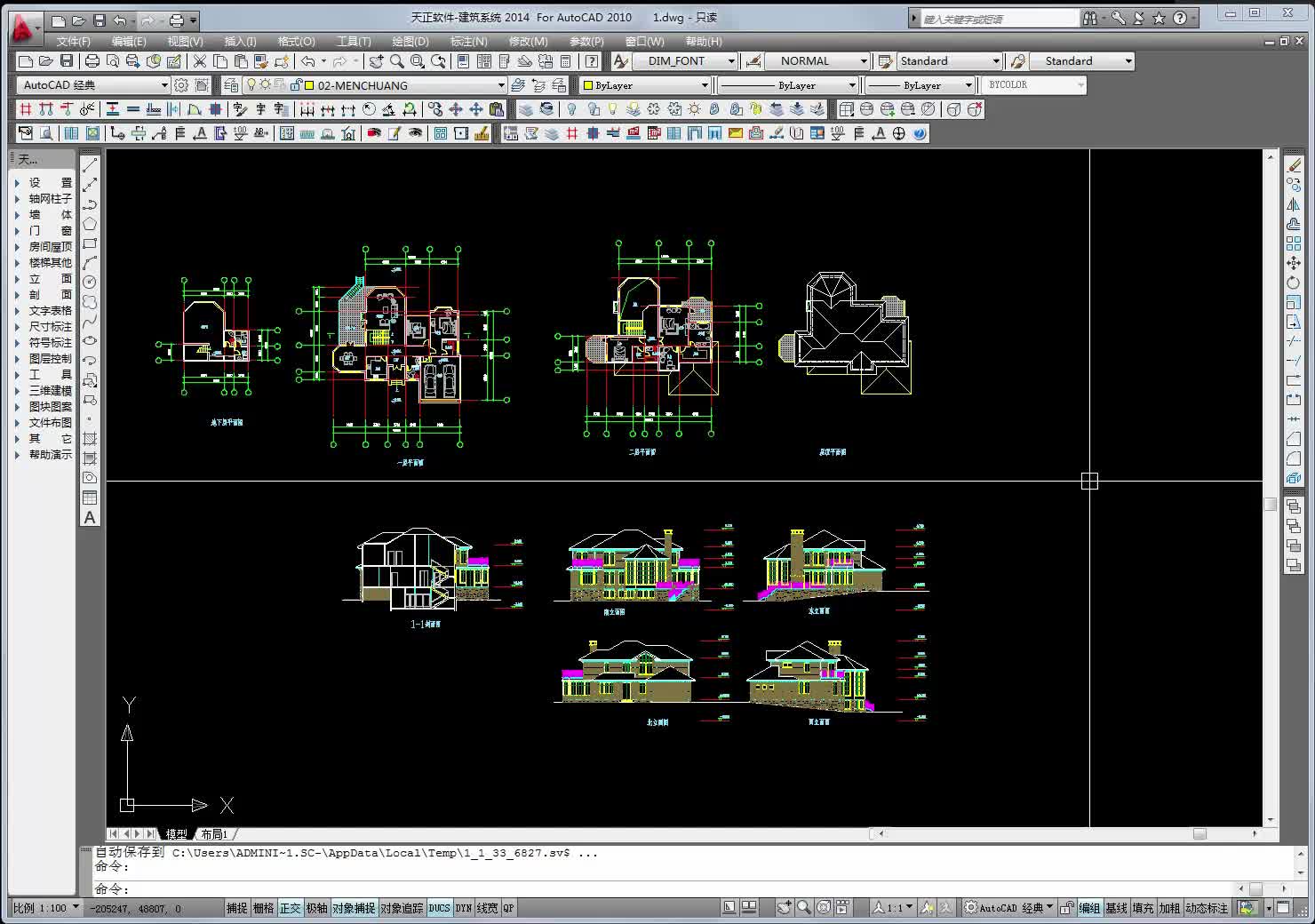1315x924 pixels.
Task: Click the 基线 status bar button
Action: 1116,908
